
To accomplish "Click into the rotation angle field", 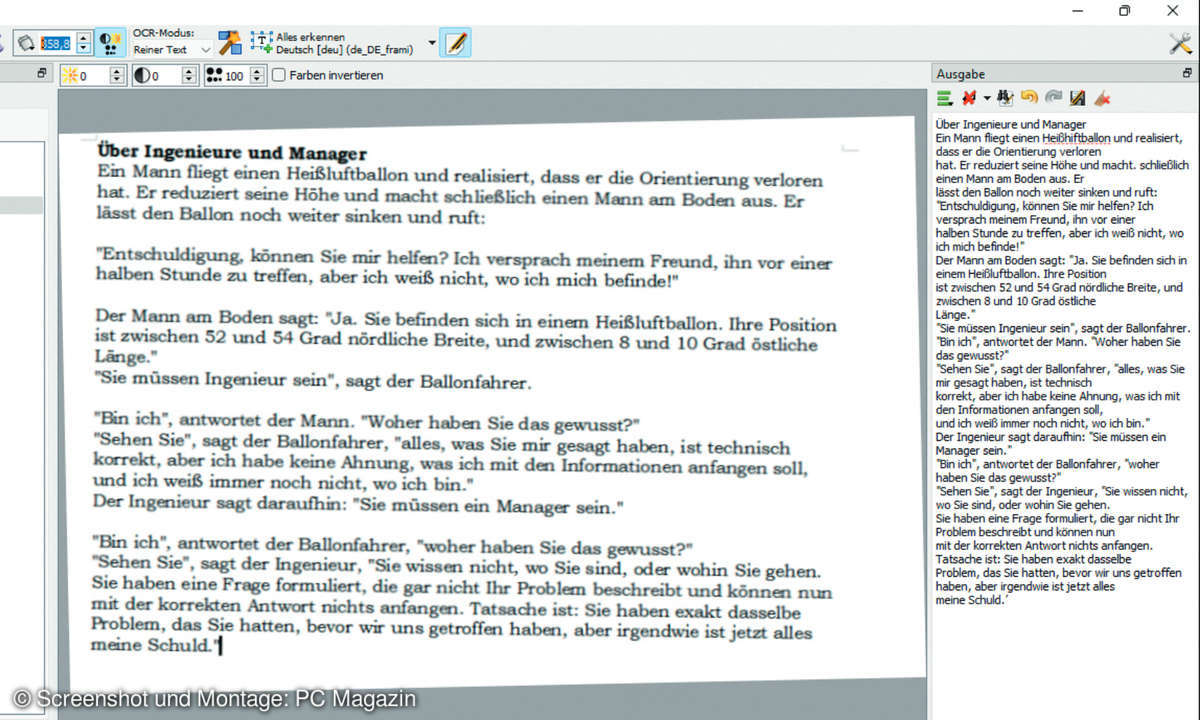I will click(x=56, y=43).
